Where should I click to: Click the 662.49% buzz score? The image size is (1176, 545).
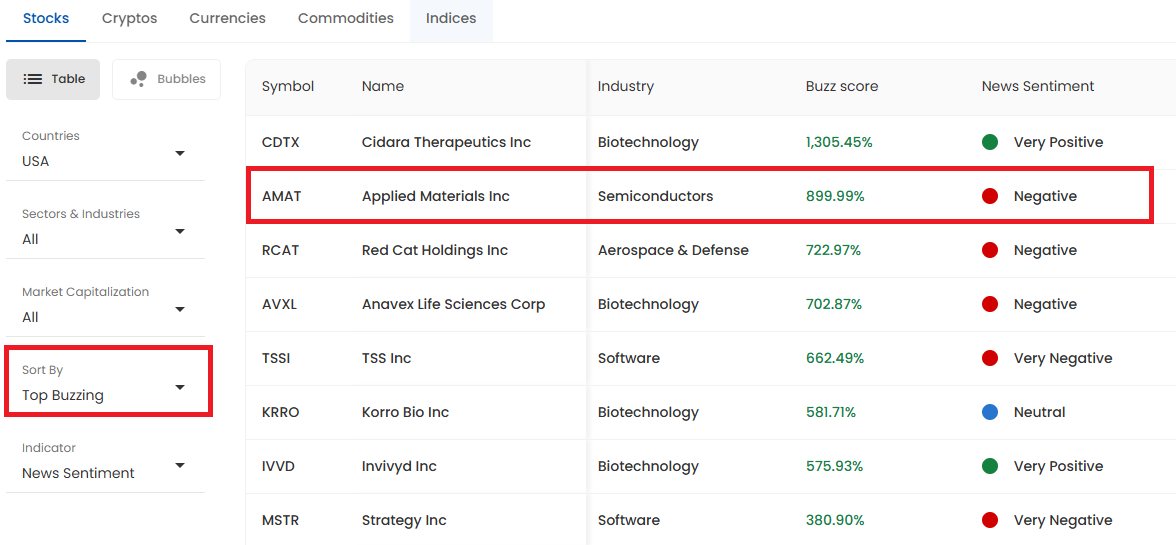coord(835,358)
